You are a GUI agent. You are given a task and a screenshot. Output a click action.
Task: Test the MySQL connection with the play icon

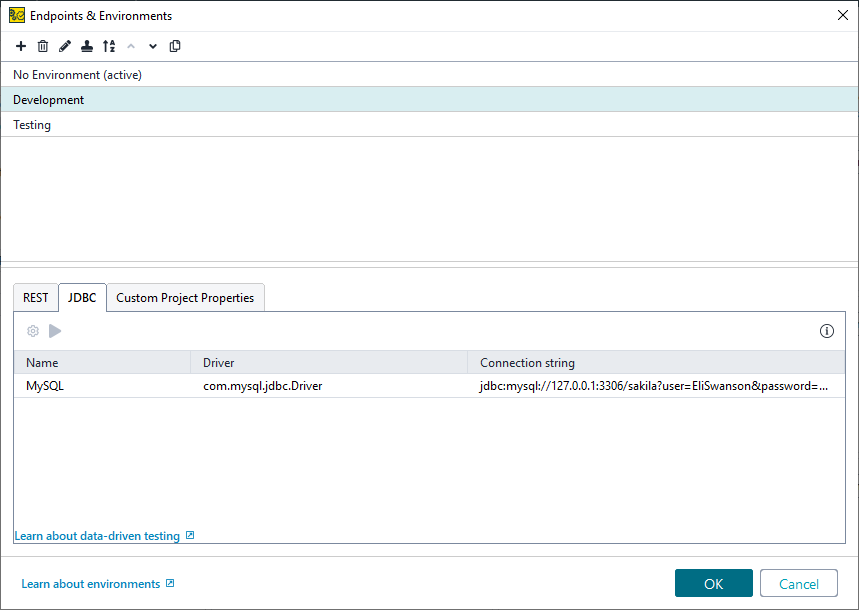55,330
